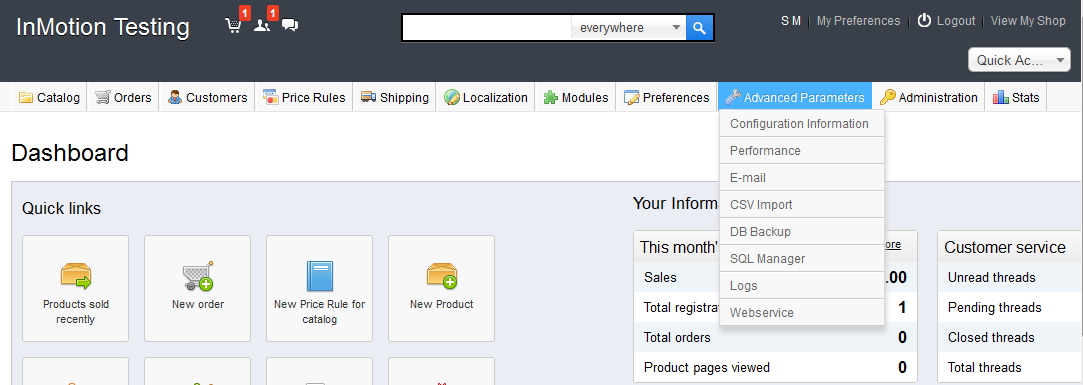
Task: Click the Dashboard page heading
Action: [x=70, y=153]
